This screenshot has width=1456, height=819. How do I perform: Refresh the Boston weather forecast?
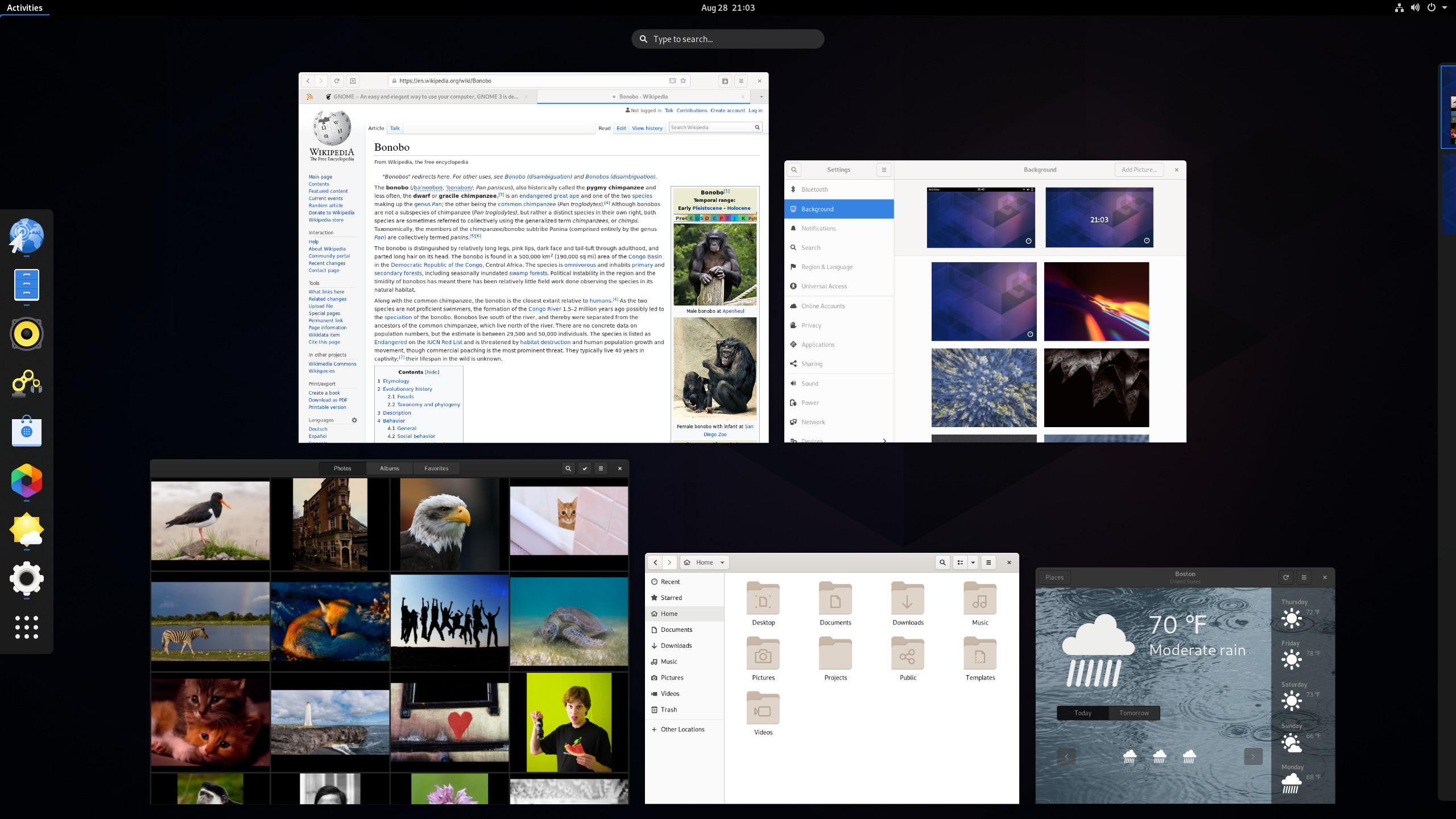[1285, 577]
